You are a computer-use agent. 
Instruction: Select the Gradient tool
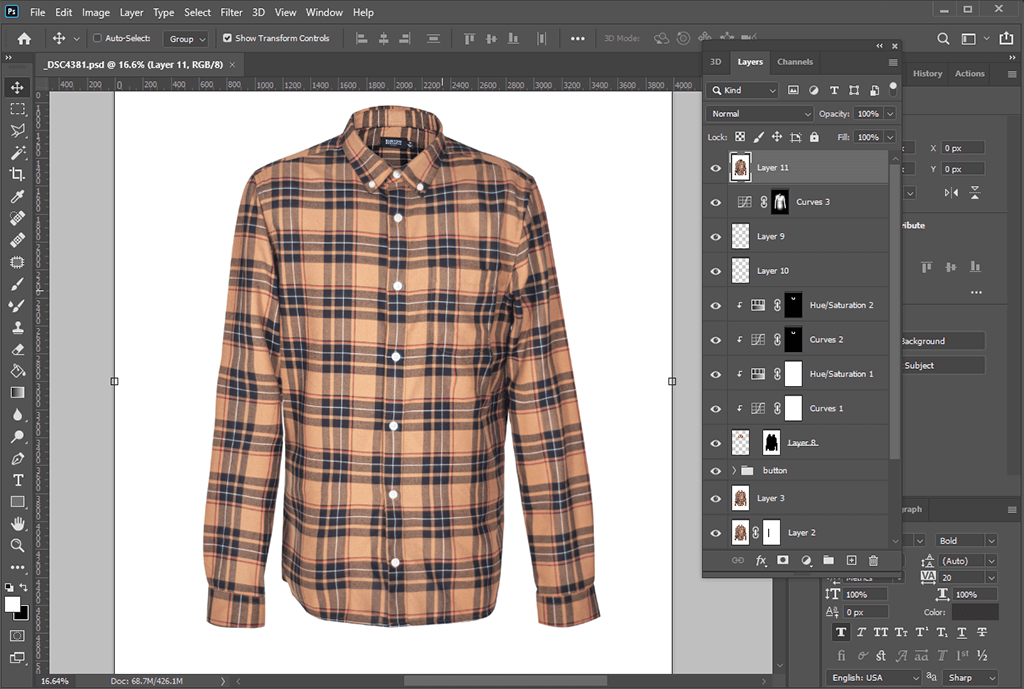18,393
